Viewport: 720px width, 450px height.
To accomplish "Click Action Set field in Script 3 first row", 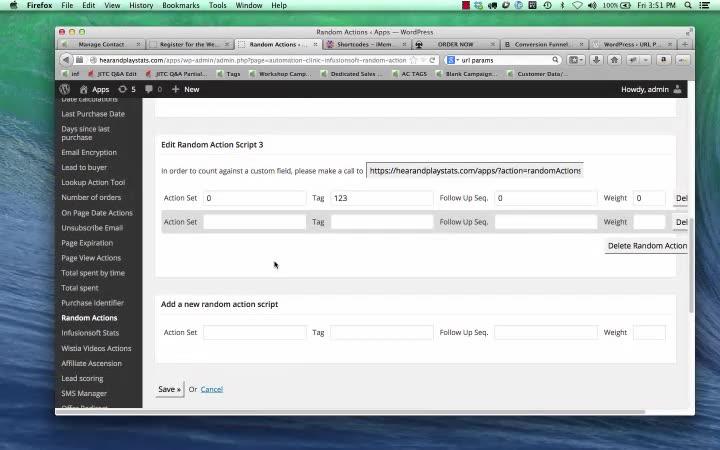I will 254,198.
